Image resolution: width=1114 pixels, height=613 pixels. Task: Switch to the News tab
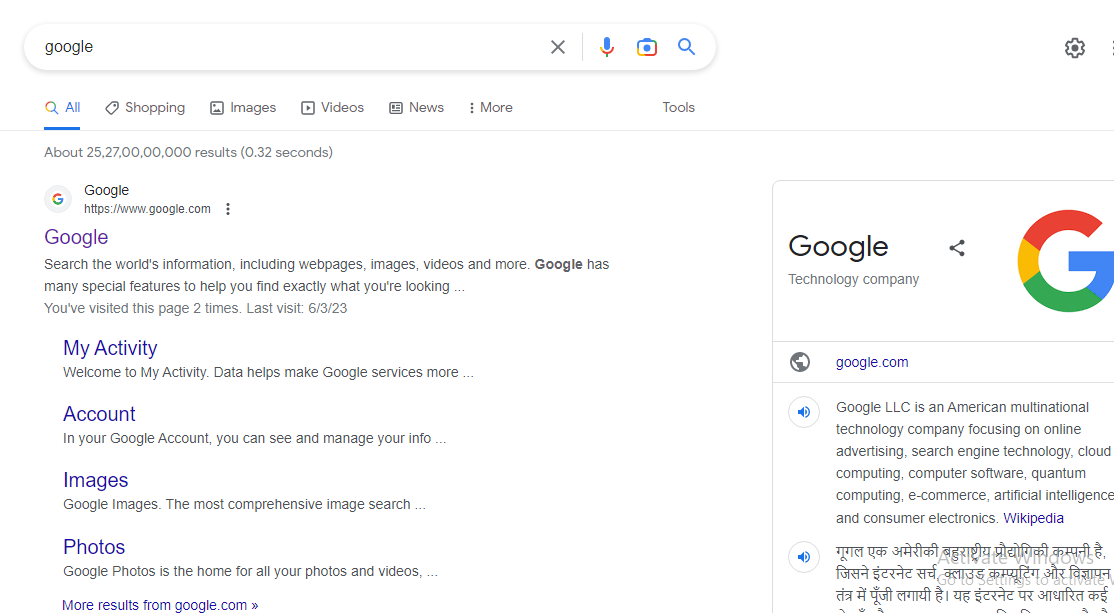click(x=416, y=107)
